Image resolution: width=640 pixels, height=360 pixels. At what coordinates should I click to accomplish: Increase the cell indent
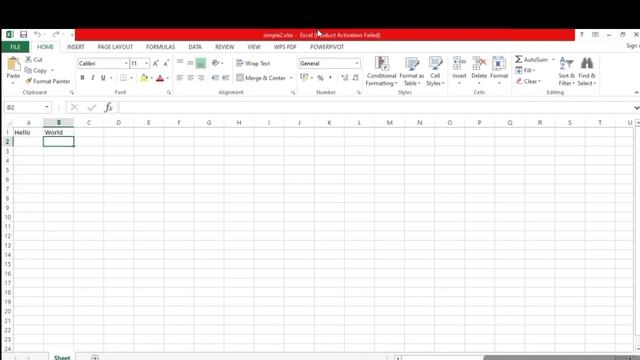coord(226,78)
